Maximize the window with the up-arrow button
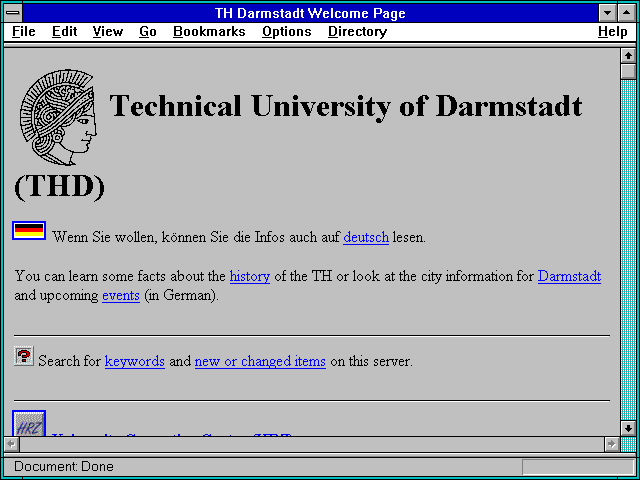The width and height of the screenshot is (640, 480). pos(627,13)
